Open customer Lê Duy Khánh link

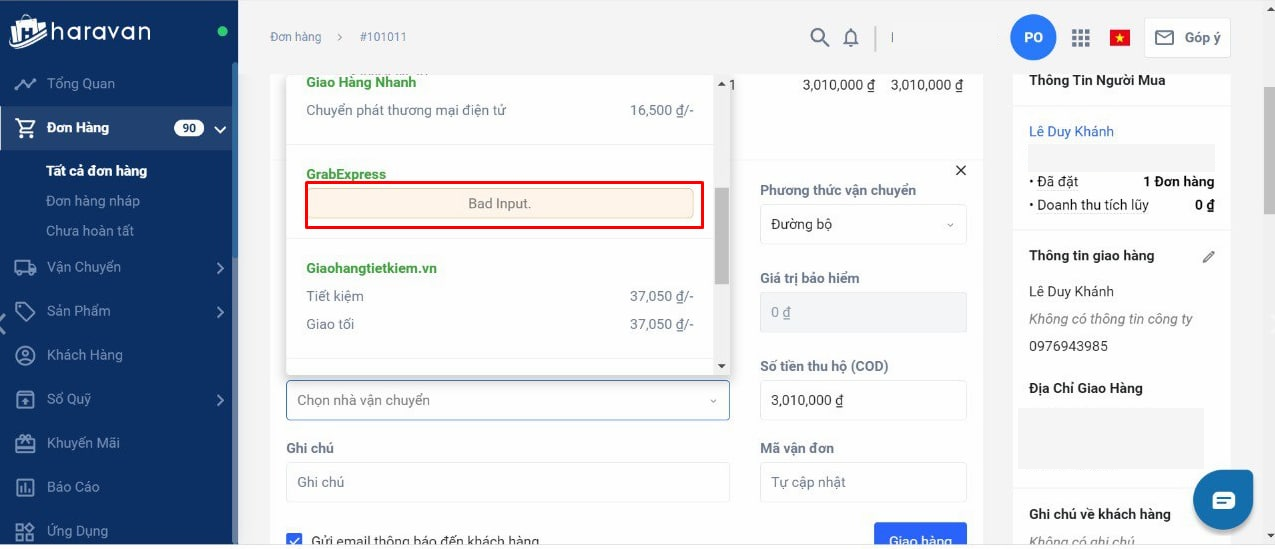(x=1071, y=131)
